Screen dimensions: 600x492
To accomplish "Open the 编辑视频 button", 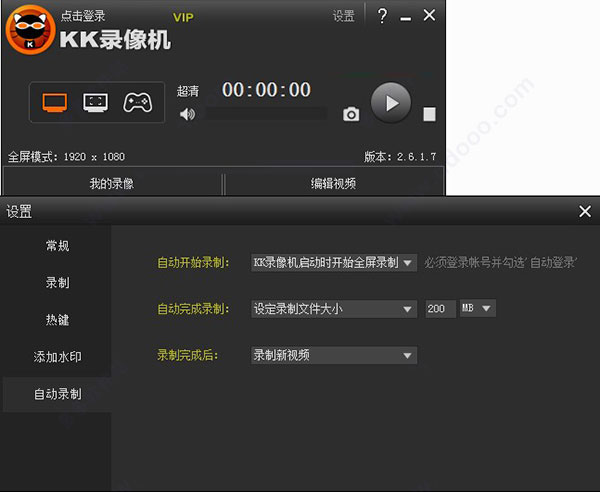I will [334, 184].
